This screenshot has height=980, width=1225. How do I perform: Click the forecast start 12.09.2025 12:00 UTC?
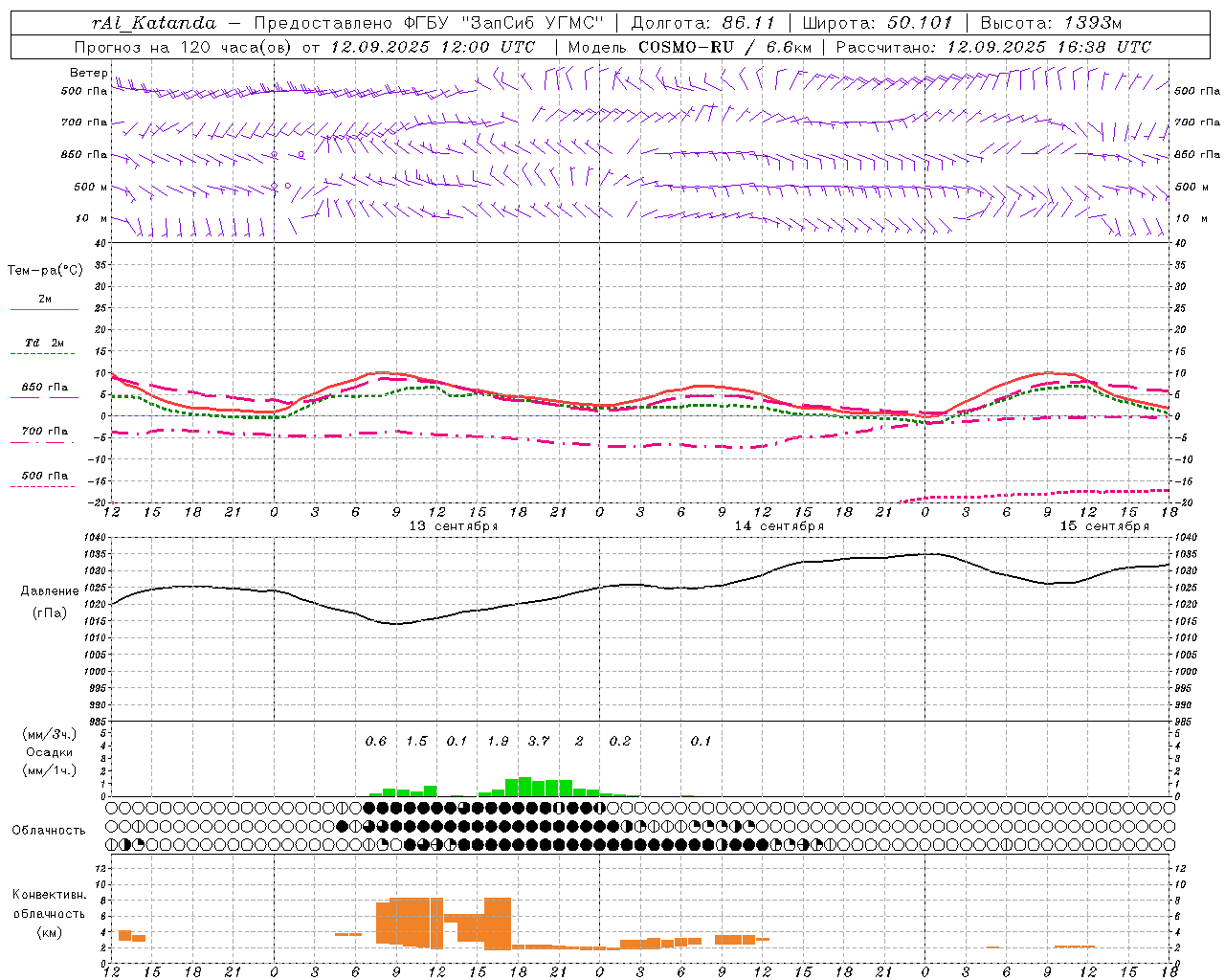tap(433, 47)
